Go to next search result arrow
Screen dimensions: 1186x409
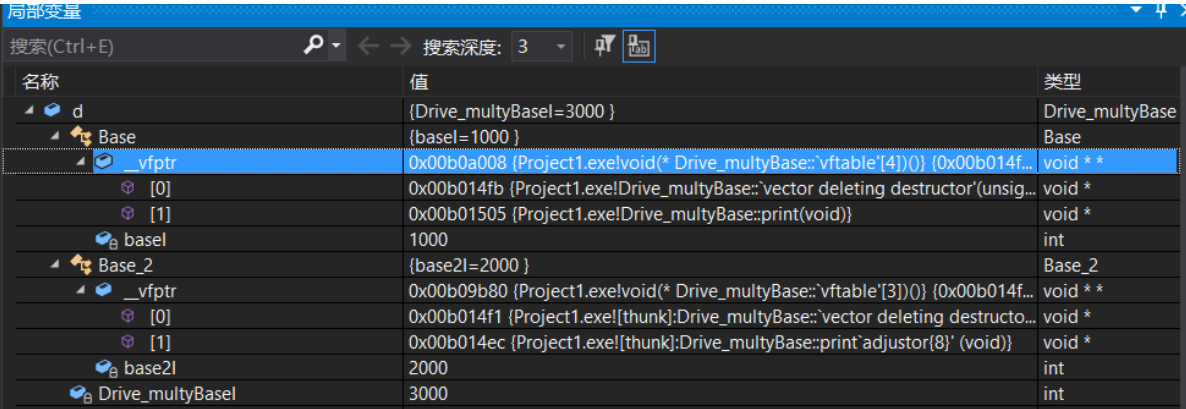400,47
